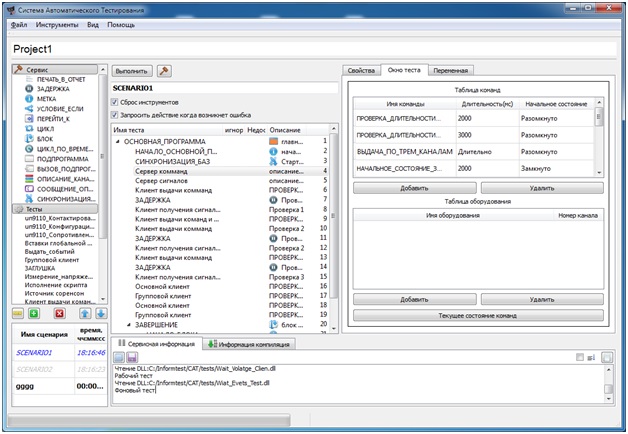Image resolution: width=628 pixels, height=434 pixels.
Task: Open the Инструменты menu
Action: (57, 25)
